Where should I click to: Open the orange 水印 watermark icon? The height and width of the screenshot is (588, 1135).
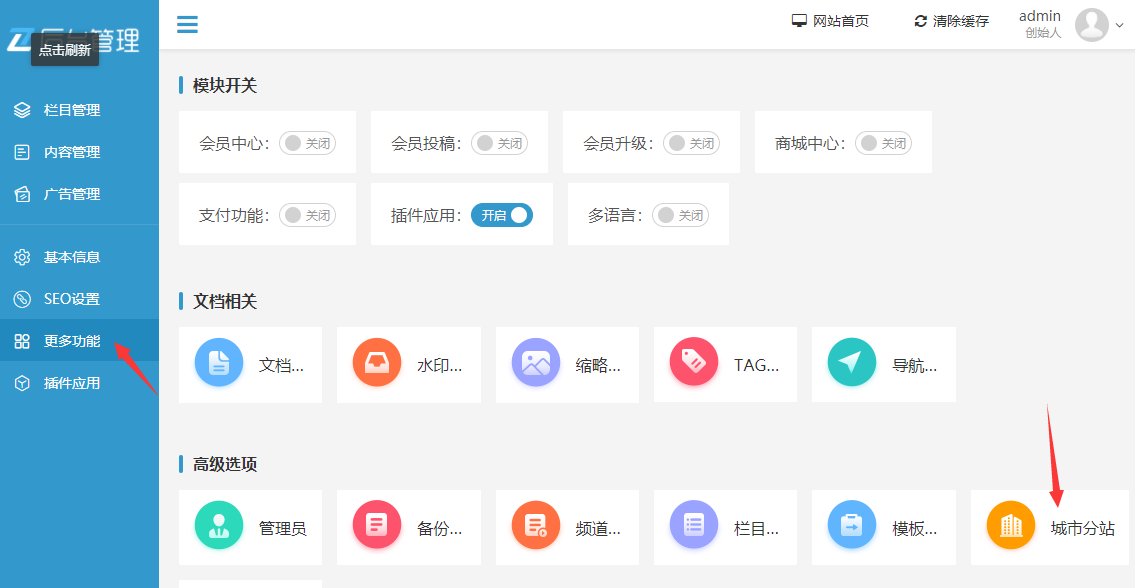pos(377,364)
